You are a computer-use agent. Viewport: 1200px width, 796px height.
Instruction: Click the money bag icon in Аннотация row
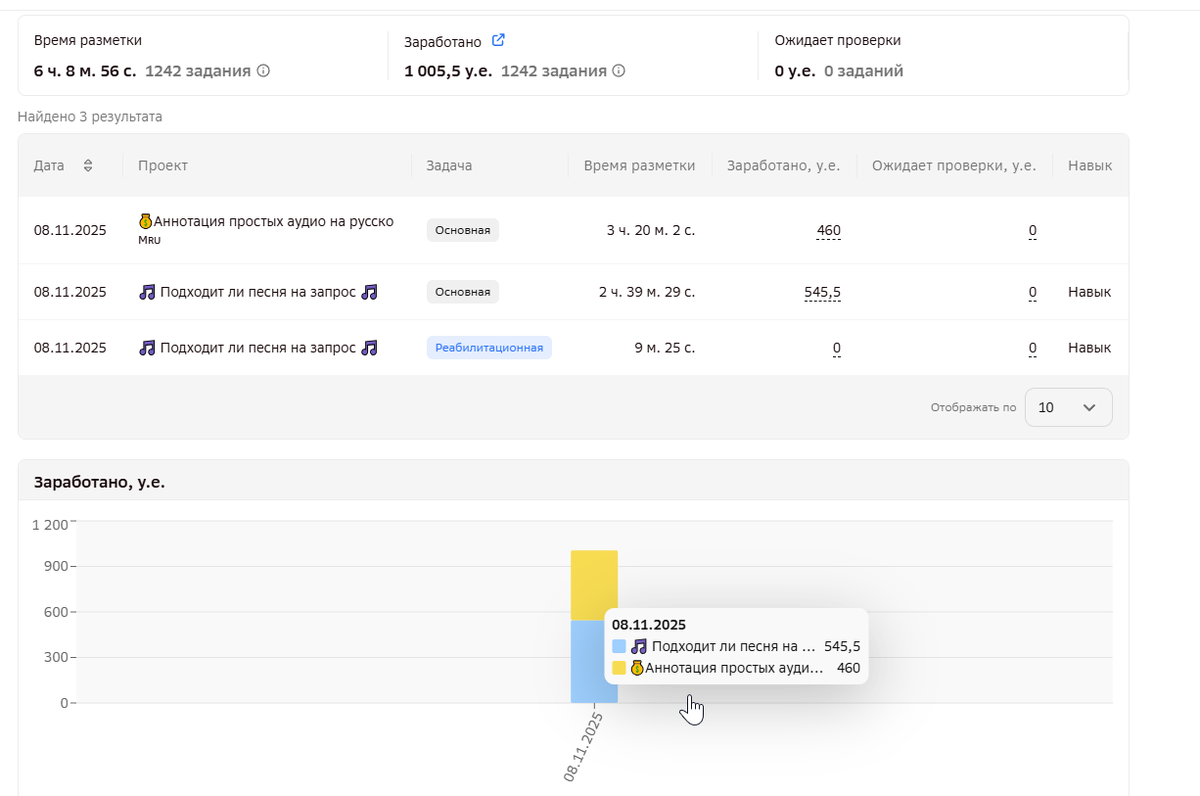(145, 221)
